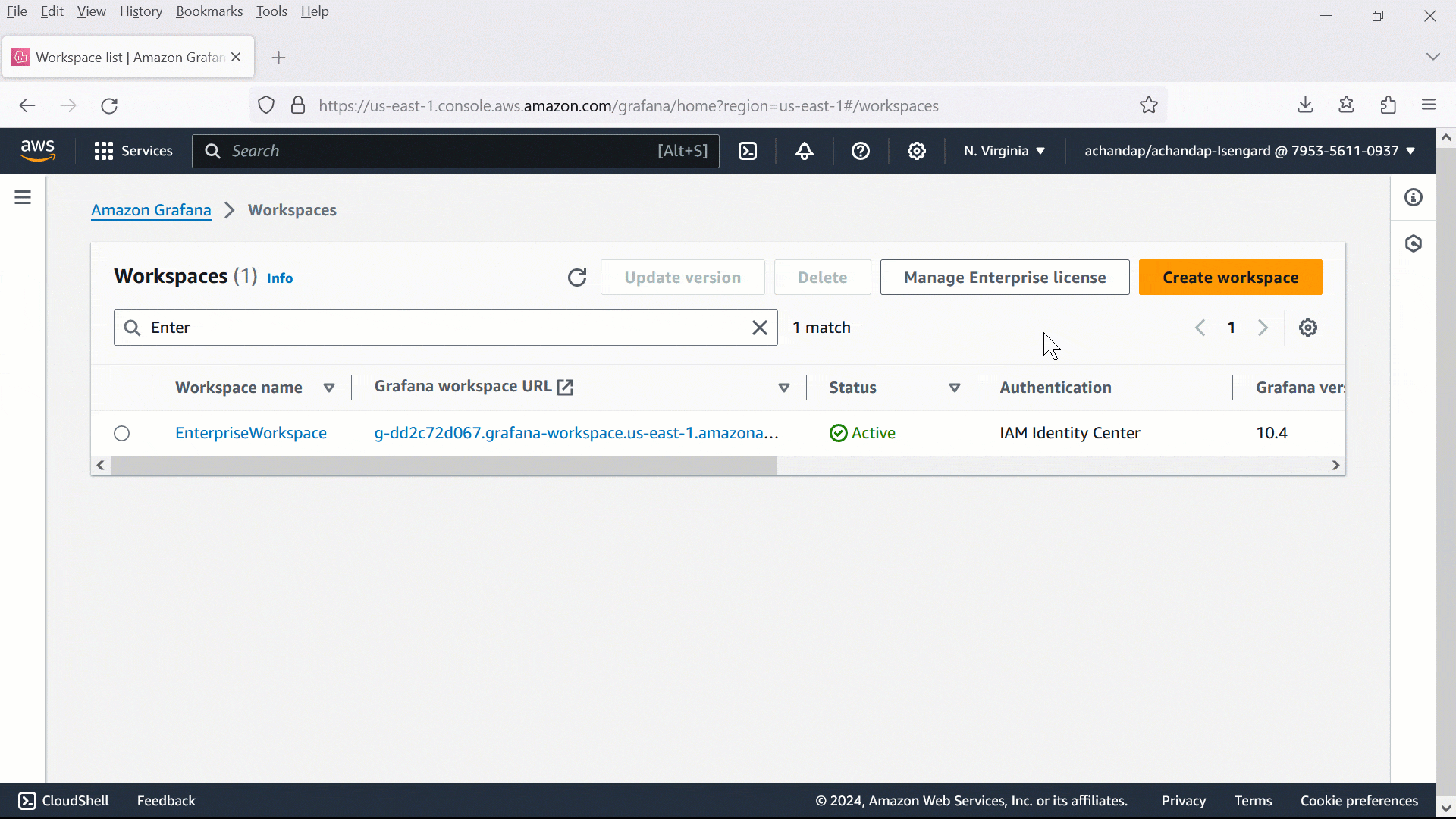Screen dimensions: 1456x819
Task: Open the side navigation hamburger menu
Action: (x=23, y=197)
